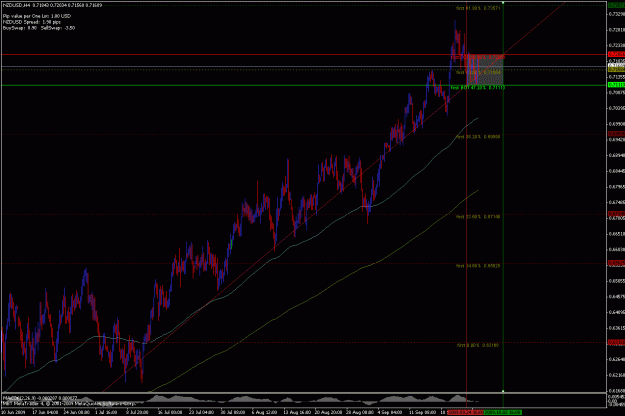Click the Fibonacci level label ending 0.69808
This screenshot has height=416, width=625.
pos(478,137)
